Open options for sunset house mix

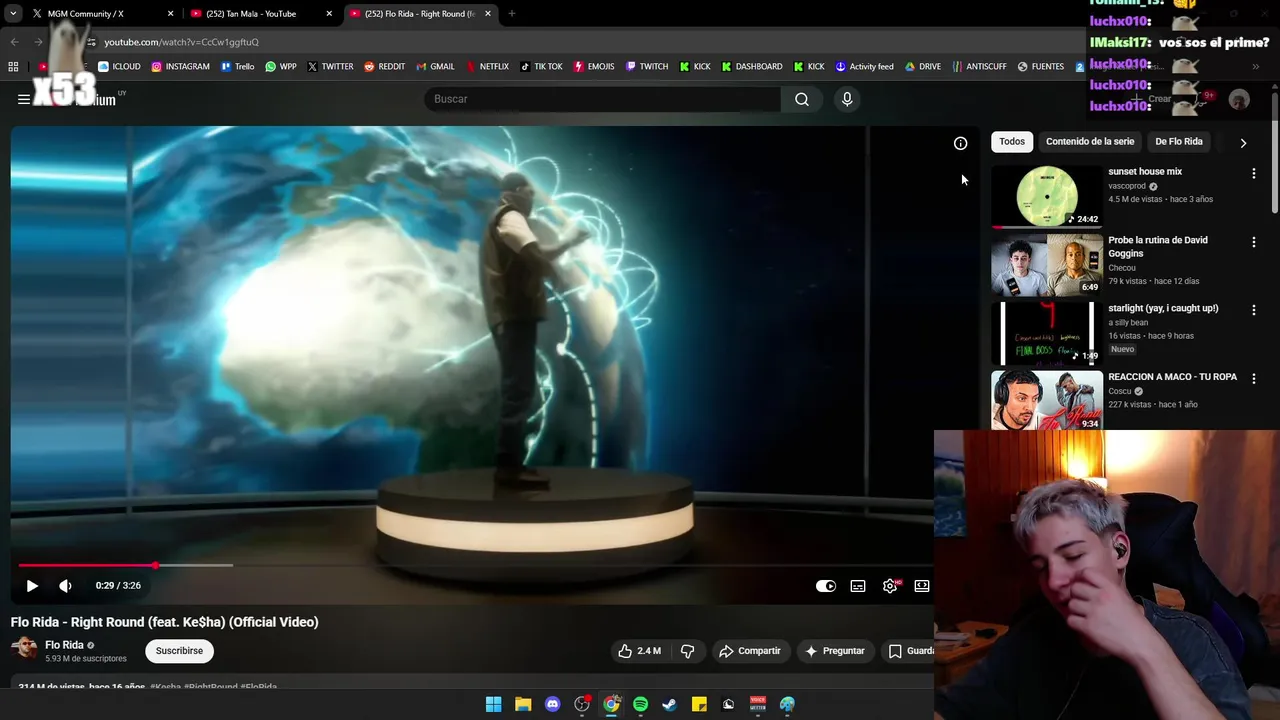tap(1253, 174)
